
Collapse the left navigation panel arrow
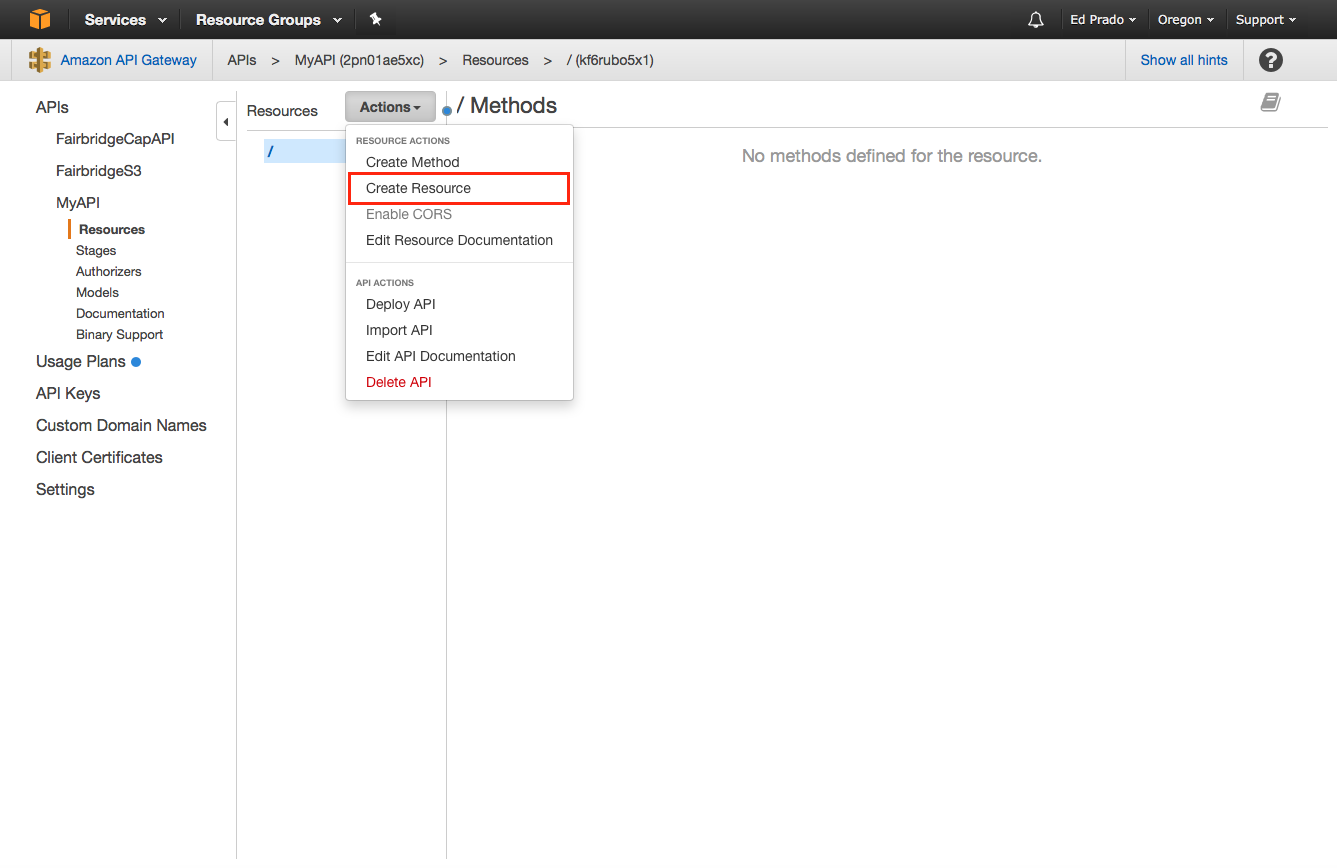pyautogui.click(x=225, y=122)
